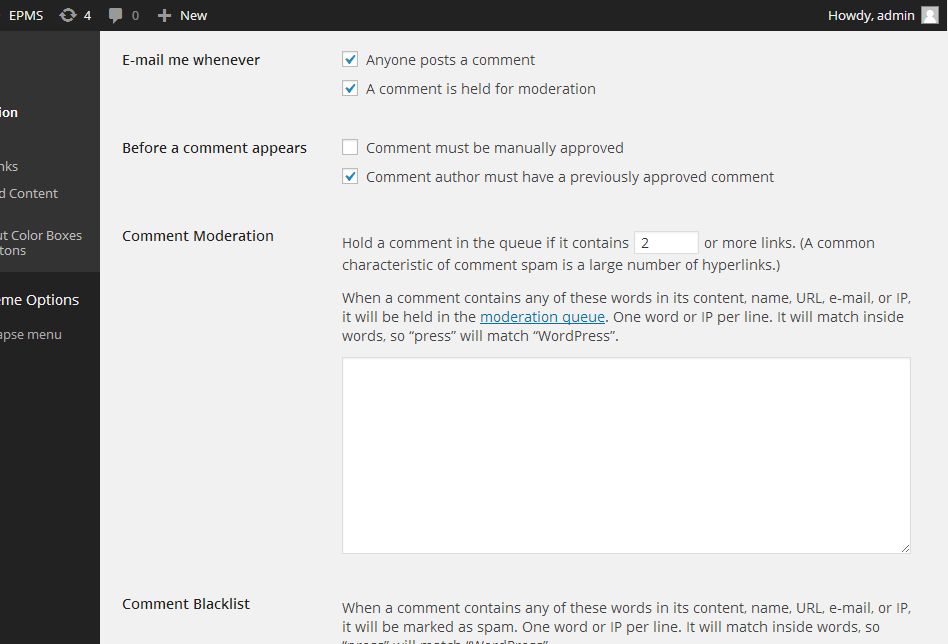This screenshot has height=644, width=948.
Task: Click the pending updates count '4'
Action: [x=87, y=15]
